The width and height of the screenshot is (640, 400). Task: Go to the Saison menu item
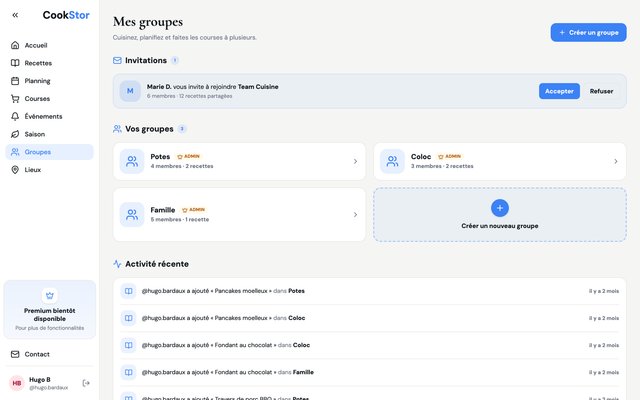coord(49,134)
